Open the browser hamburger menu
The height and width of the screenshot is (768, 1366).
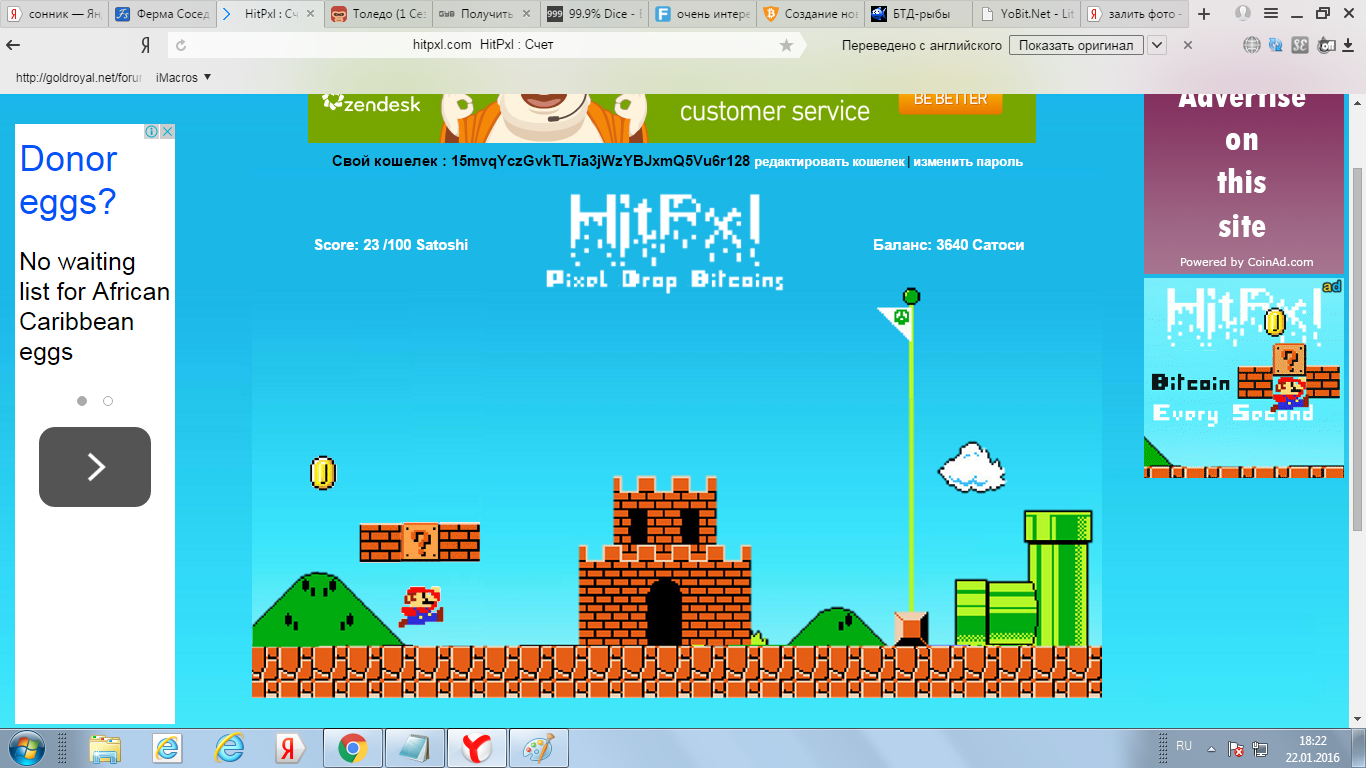coord(1270,14)
